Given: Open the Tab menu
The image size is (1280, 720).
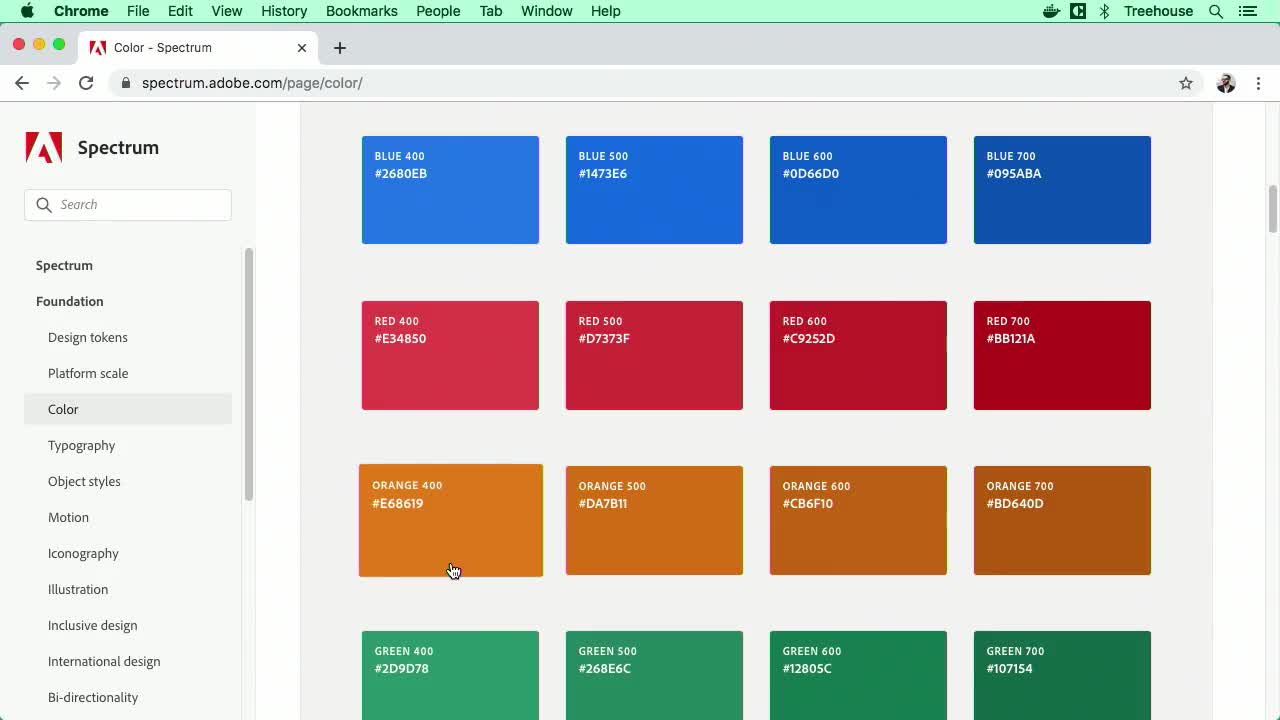Looking at the screenshot, I should (x=491, y=11).
